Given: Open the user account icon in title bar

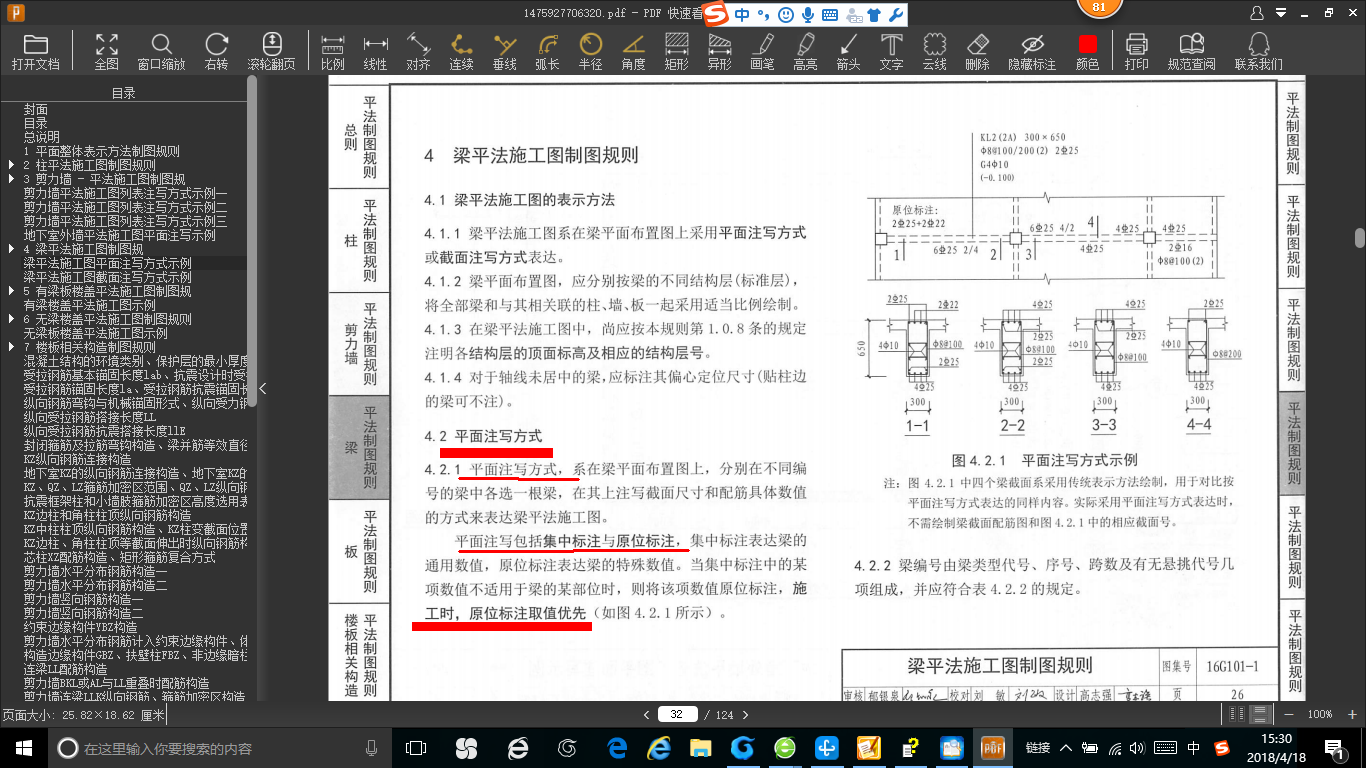Looking at the screenshot, I should coord(1258,13).
